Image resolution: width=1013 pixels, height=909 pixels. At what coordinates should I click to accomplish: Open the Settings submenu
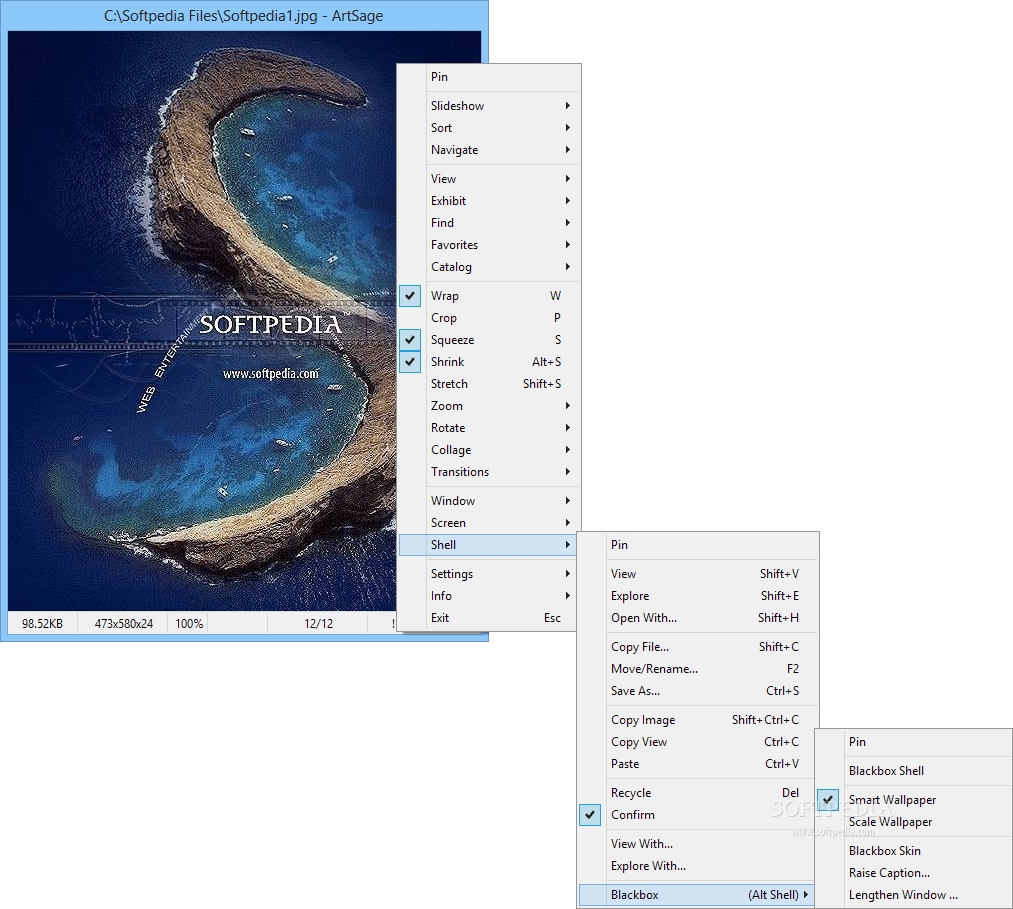(x=488, y=574)
